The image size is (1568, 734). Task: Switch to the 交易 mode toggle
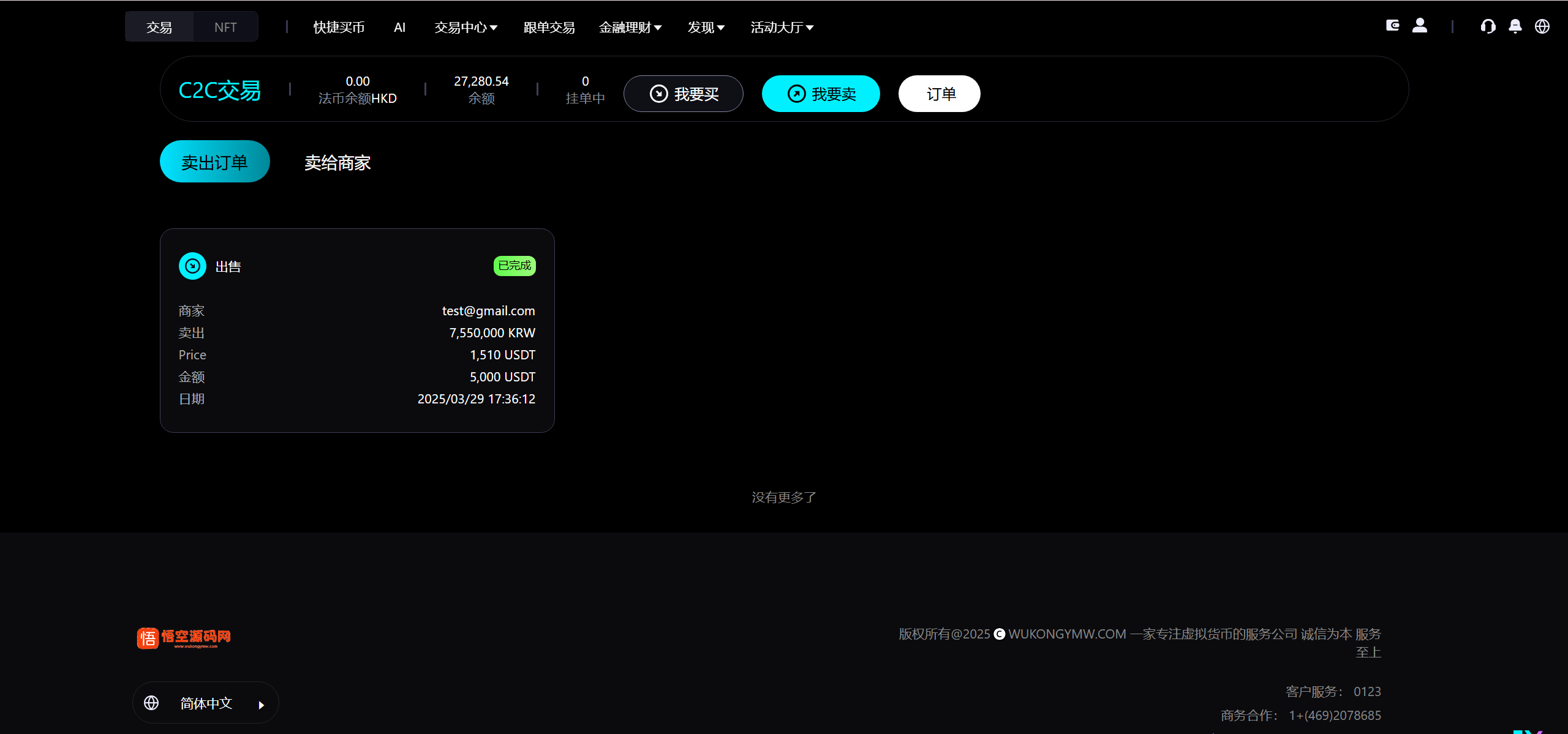(159, 27)
